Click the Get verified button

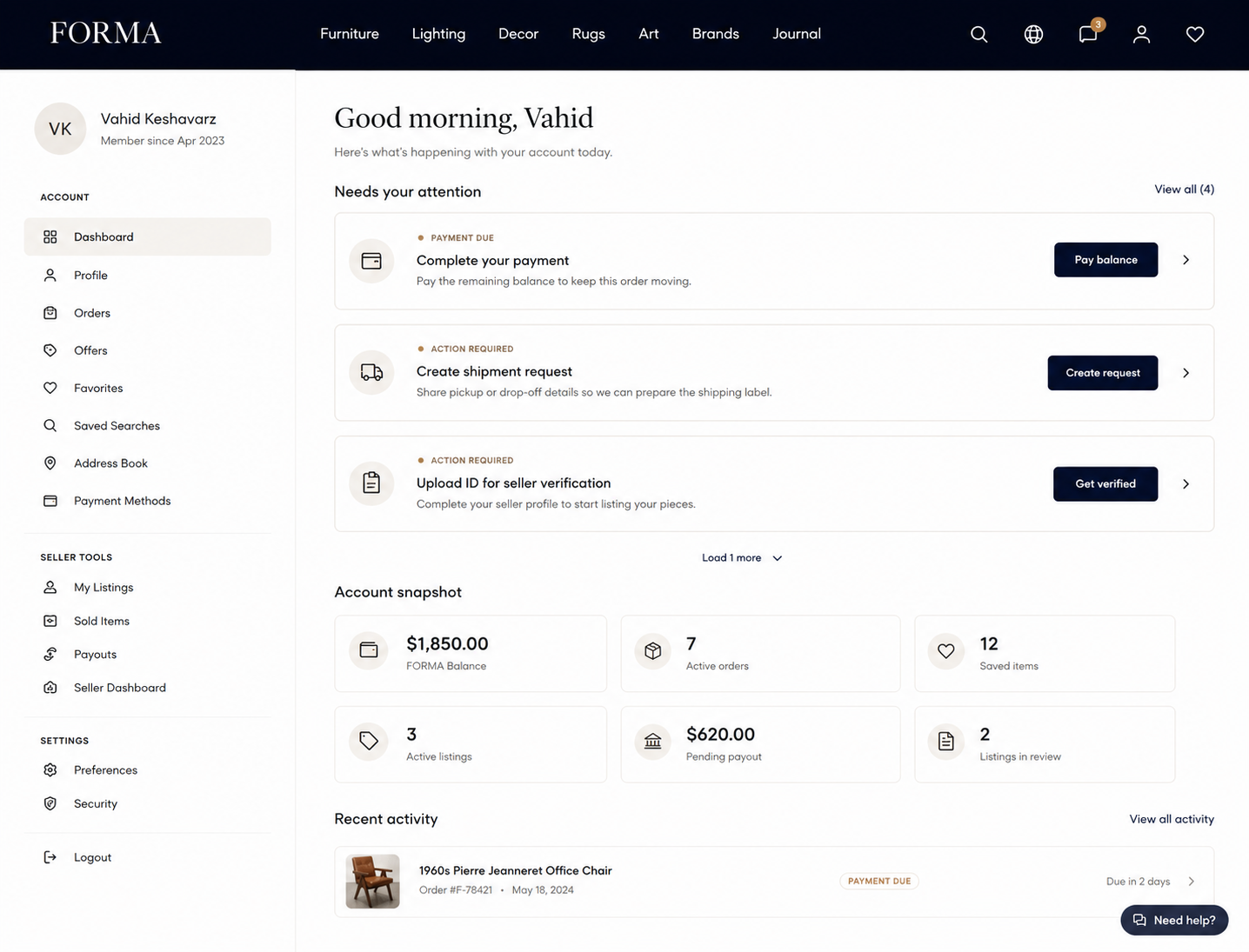[1105, 484]
